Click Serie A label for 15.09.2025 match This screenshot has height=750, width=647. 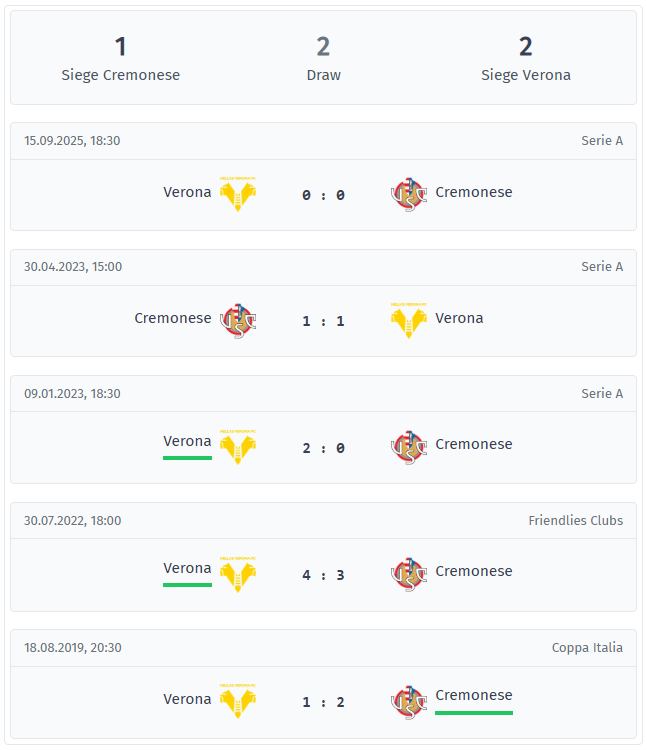click(601, 141)
